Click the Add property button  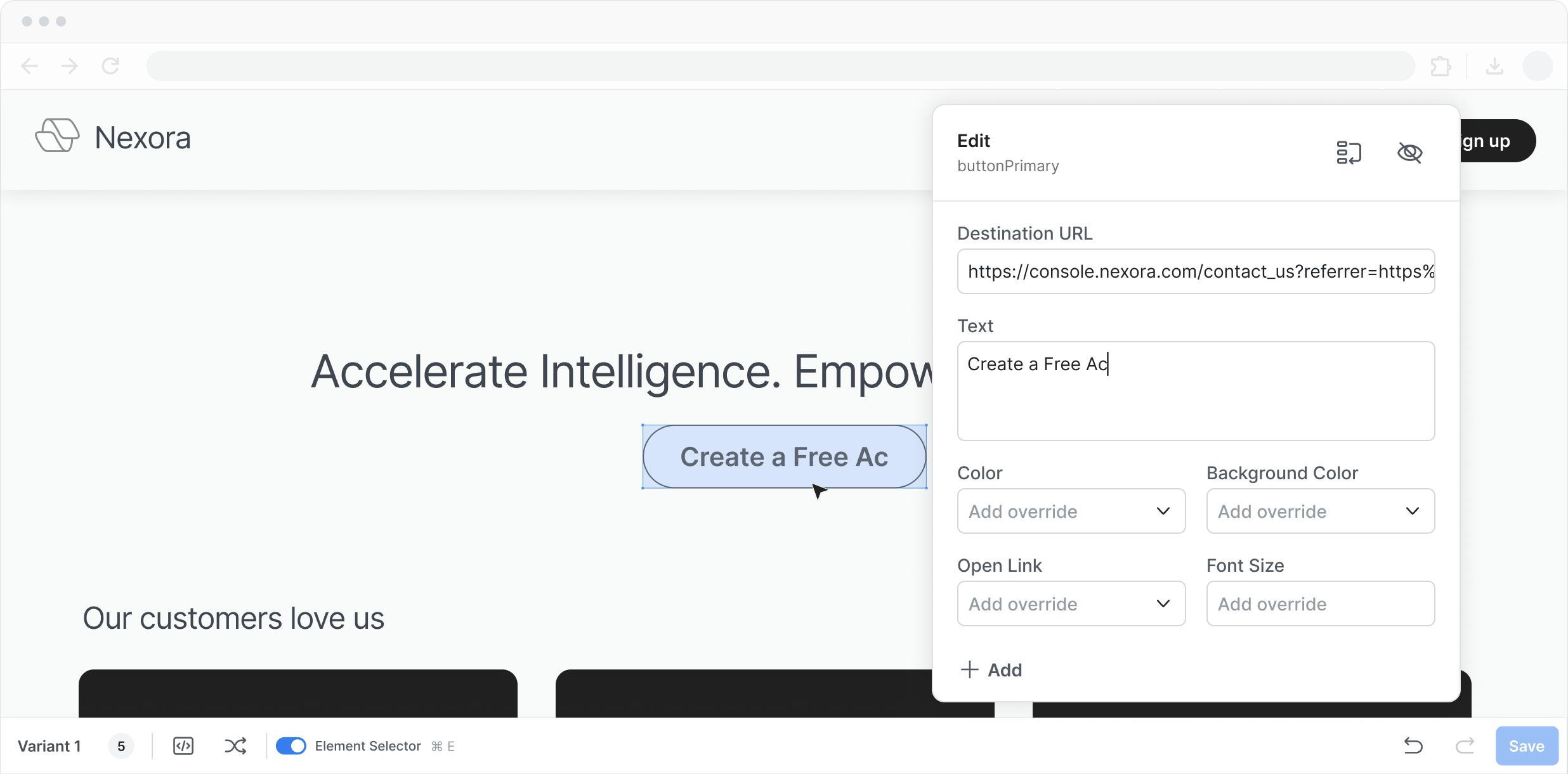pos(991,670)
